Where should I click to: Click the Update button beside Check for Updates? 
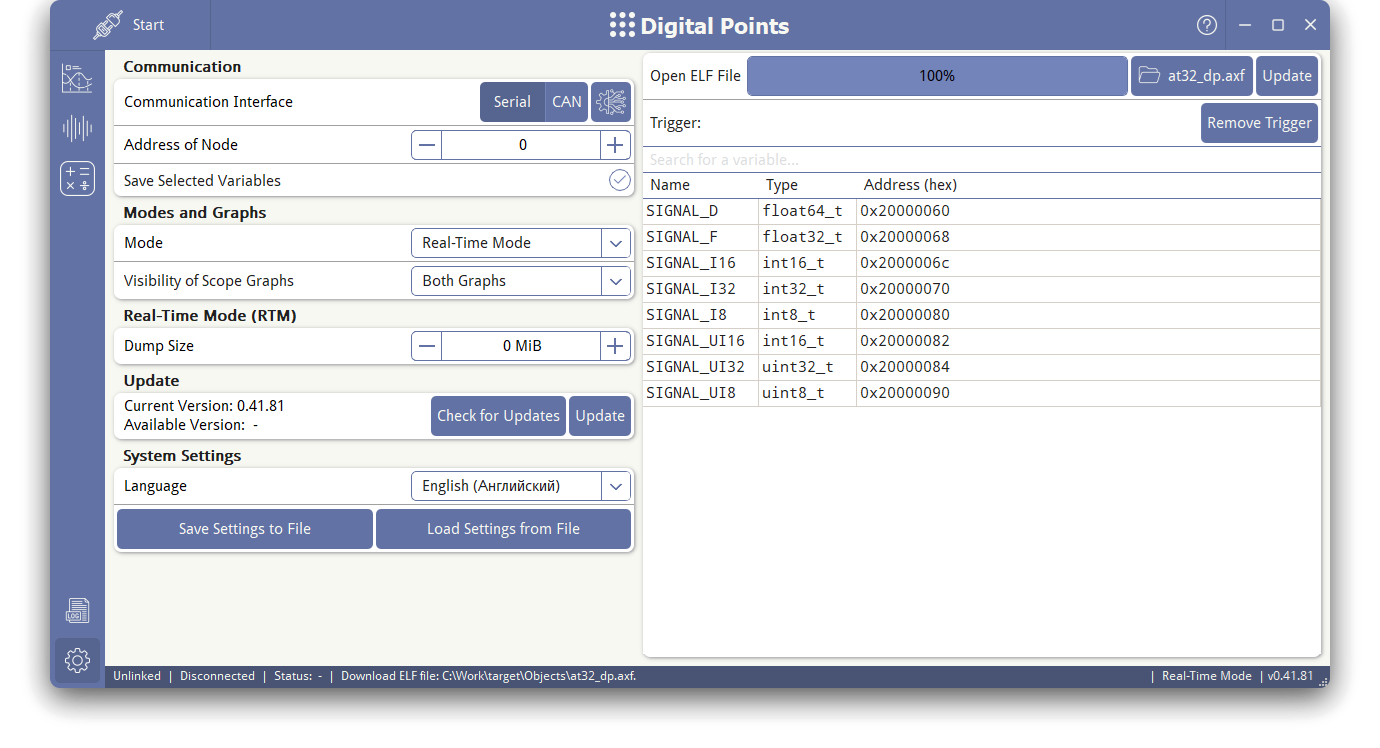tap(600, 416)
